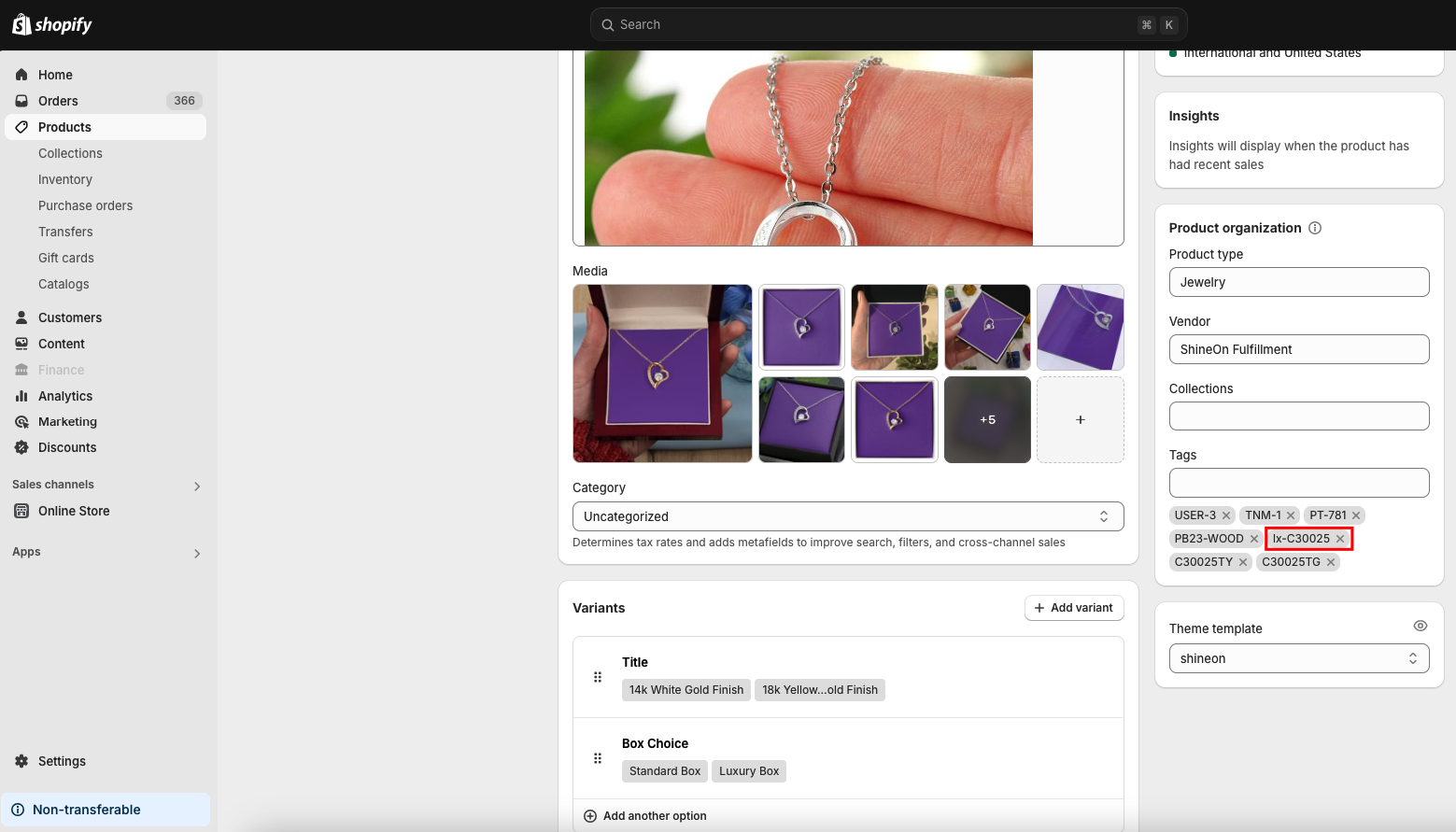Focus the top Search bar
The height and width of the screenshot is (832, 1456).
click(889, 25)
